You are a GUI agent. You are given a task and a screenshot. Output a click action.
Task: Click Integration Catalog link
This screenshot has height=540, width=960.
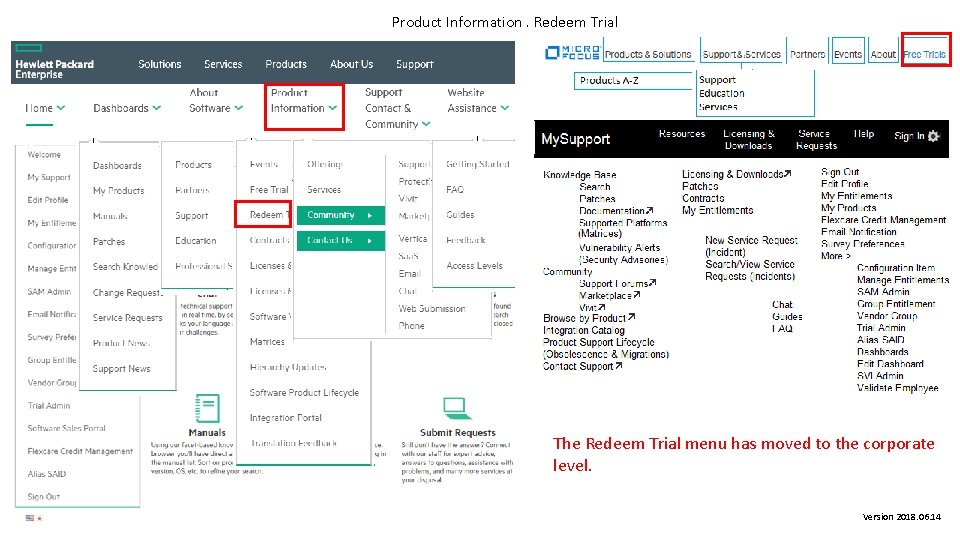pos(583,330)
